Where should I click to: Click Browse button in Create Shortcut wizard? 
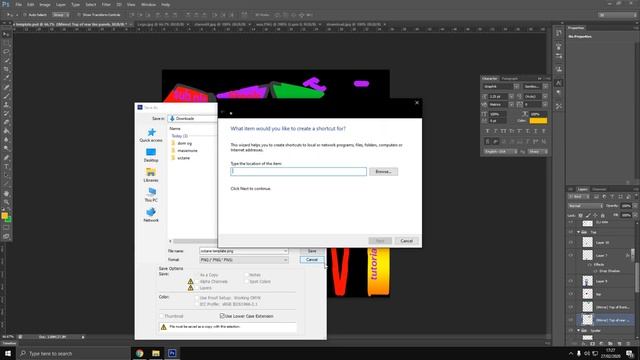(x=383, y=172)
